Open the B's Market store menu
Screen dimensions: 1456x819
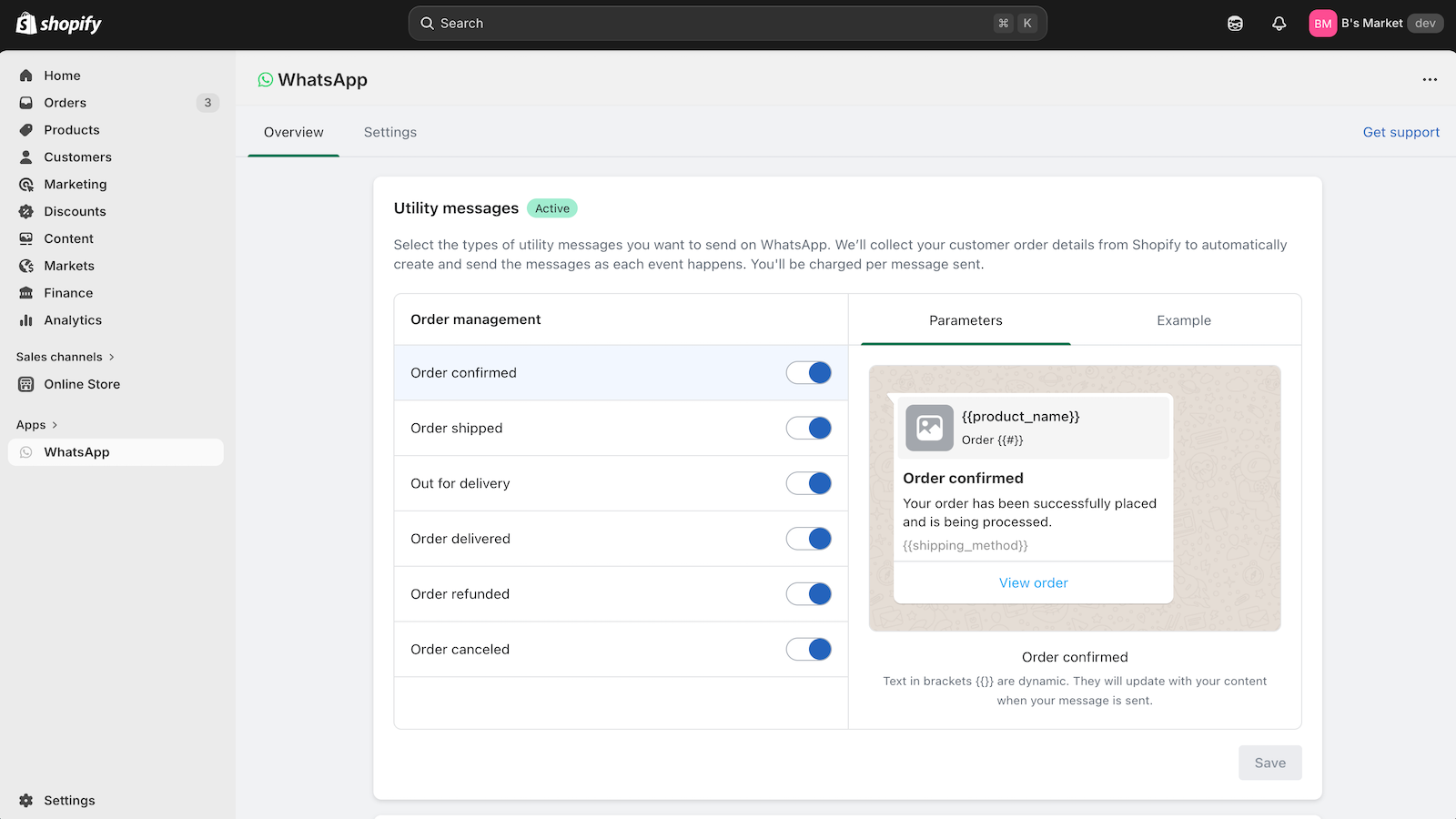click(x=1376, y=24)
